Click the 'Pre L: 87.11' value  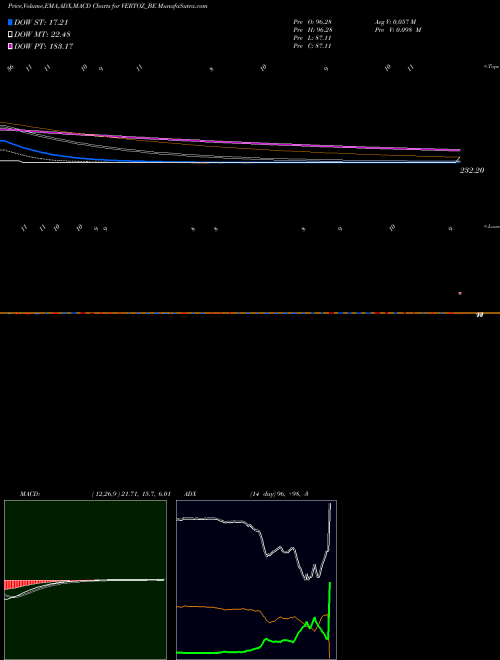[x=312, y=38]
